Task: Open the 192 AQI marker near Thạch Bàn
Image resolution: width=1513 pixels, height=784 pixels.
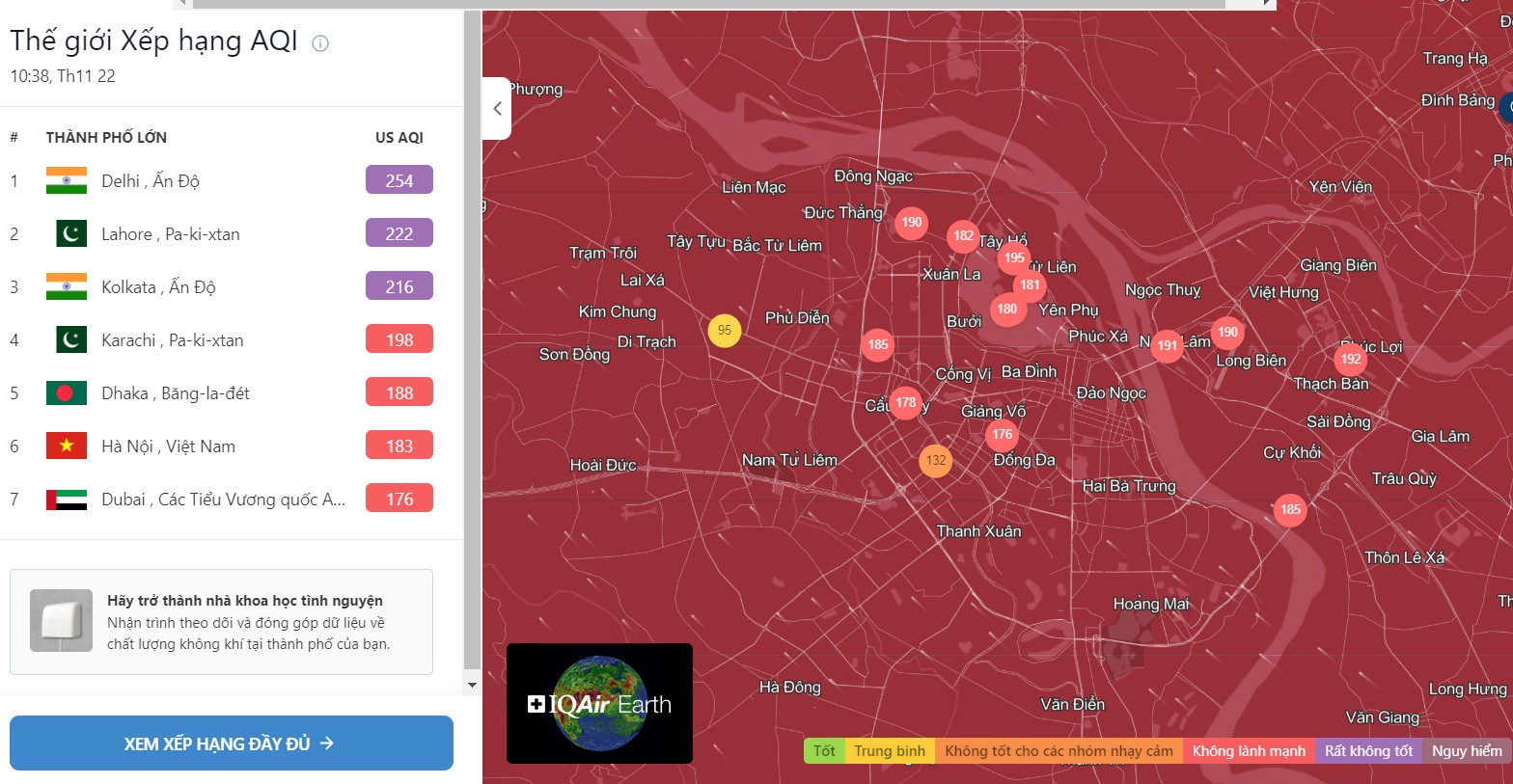Action: tap(1351, 360)
